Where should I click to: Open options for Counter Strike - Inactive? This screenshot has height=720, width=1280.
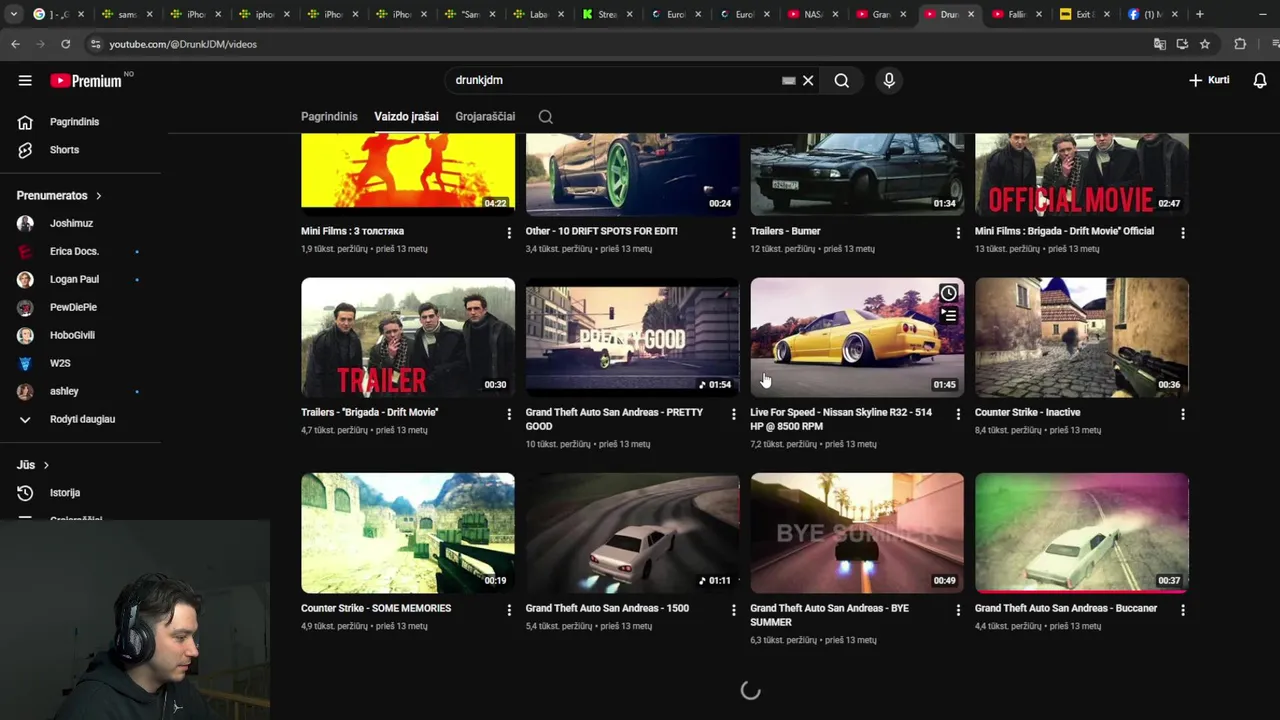tap(1183, 414)
